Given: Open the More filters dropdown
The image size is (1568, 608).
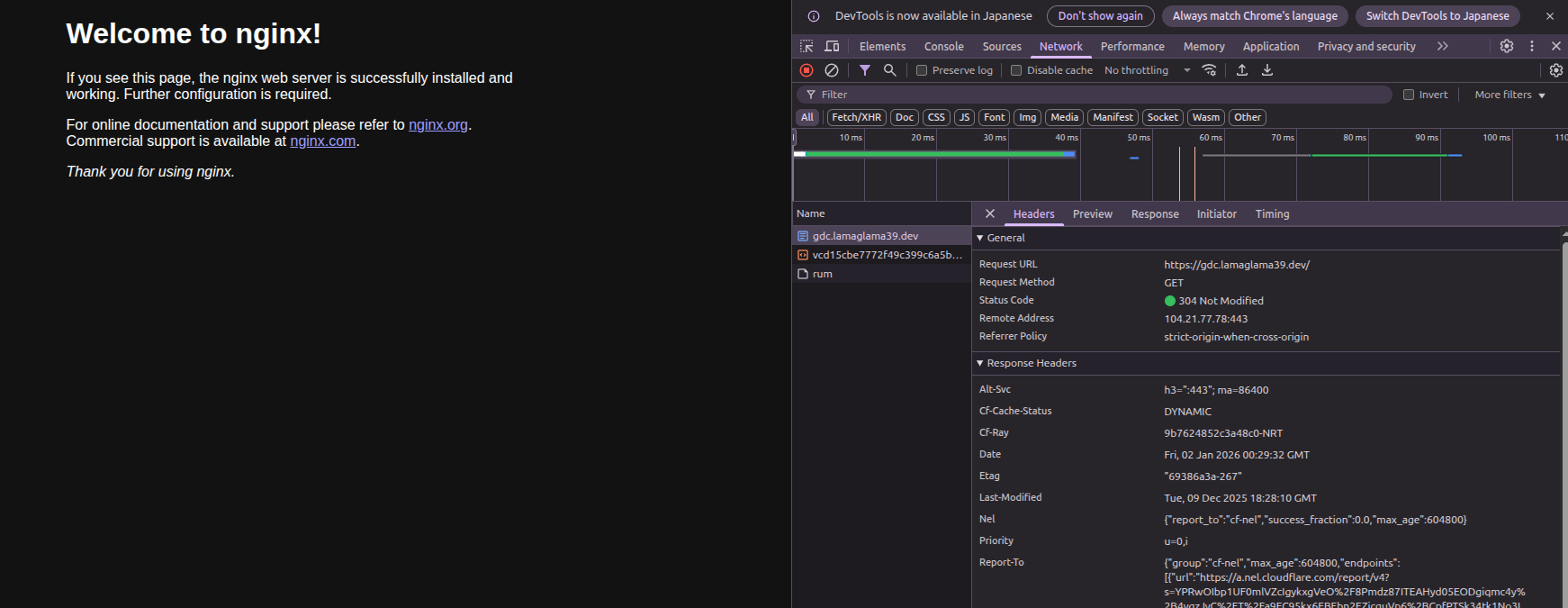Looking at the screenshot, I should [1509, 95].
